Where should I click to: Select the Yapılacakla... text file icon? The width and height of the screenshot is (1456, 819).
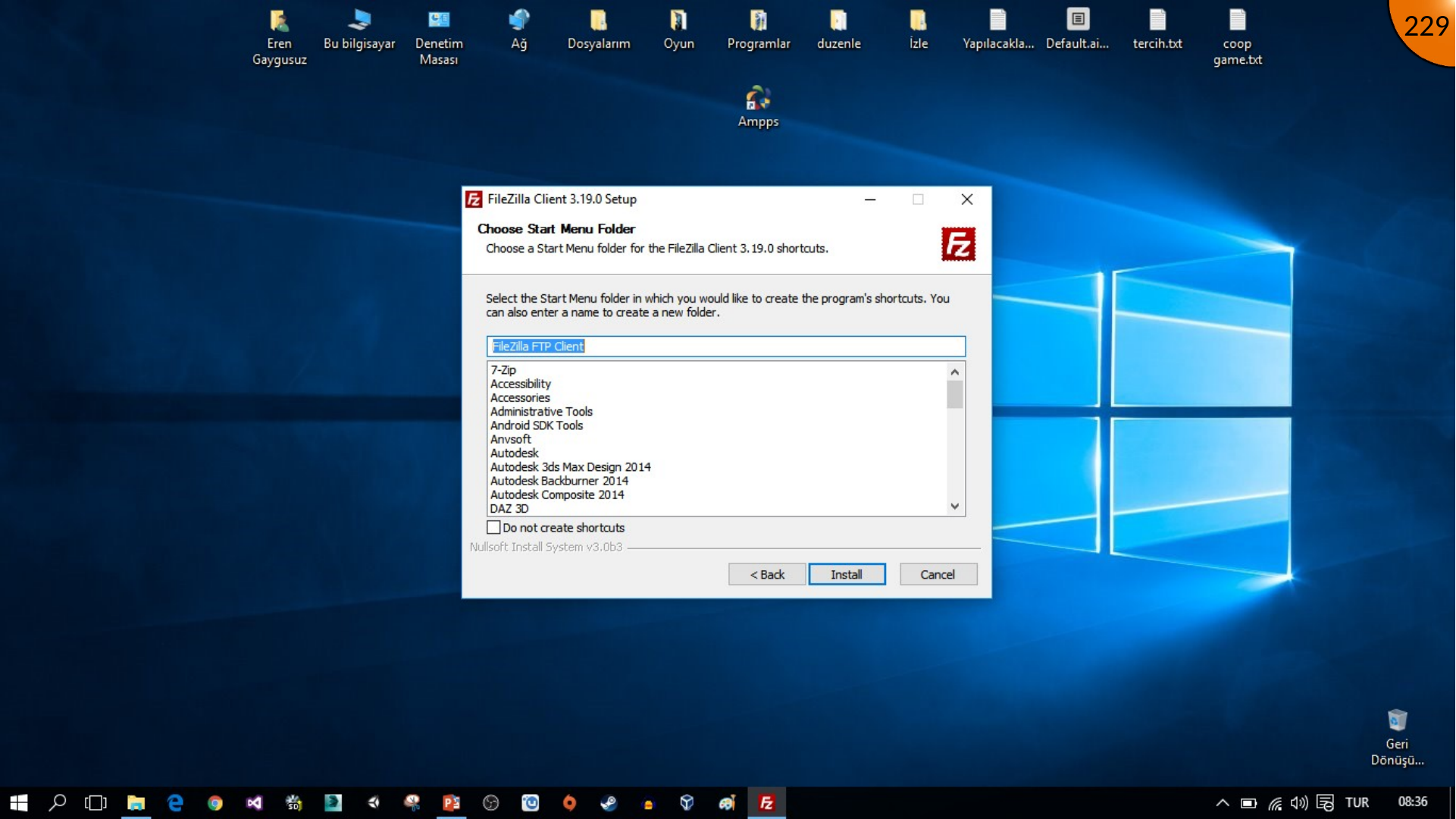(998, 30)
